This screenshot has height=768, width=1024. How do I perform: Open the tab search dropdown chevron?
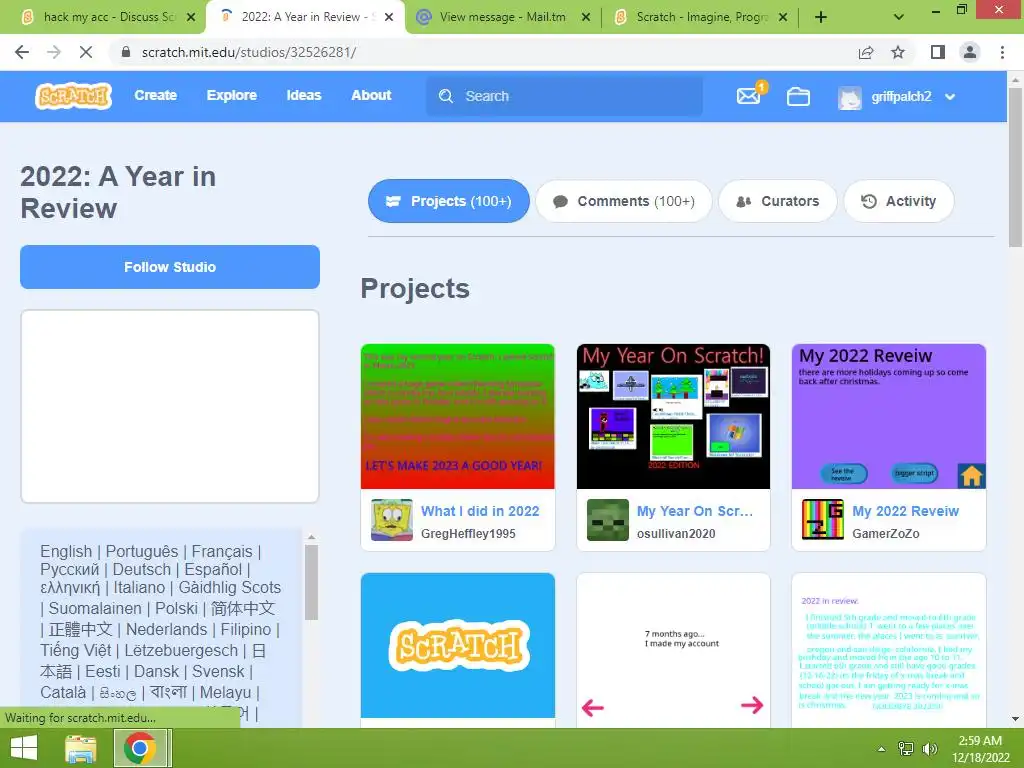click(899, 17)
